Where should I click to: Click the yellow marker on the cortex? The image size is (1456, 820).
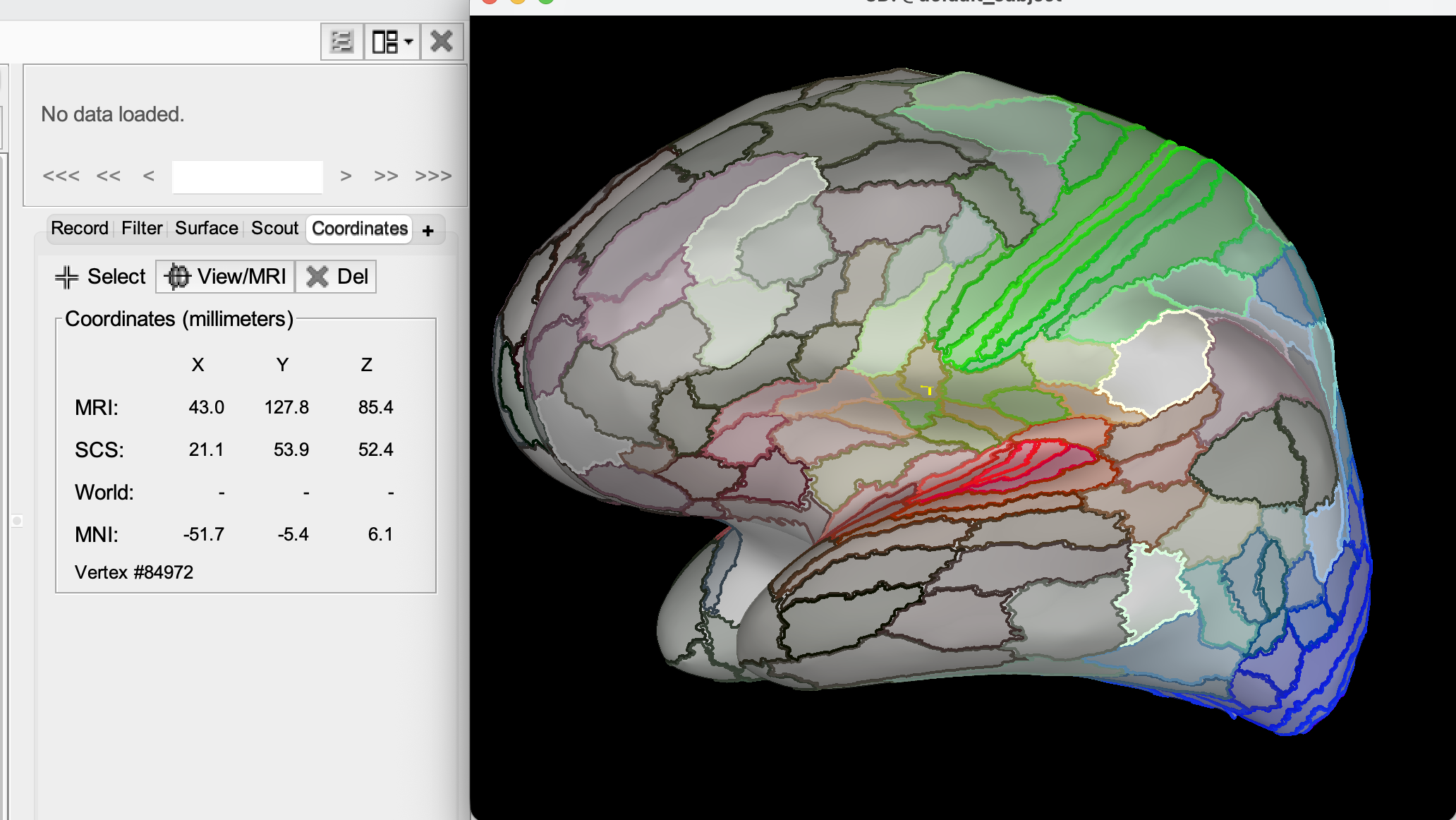[928, 389]
